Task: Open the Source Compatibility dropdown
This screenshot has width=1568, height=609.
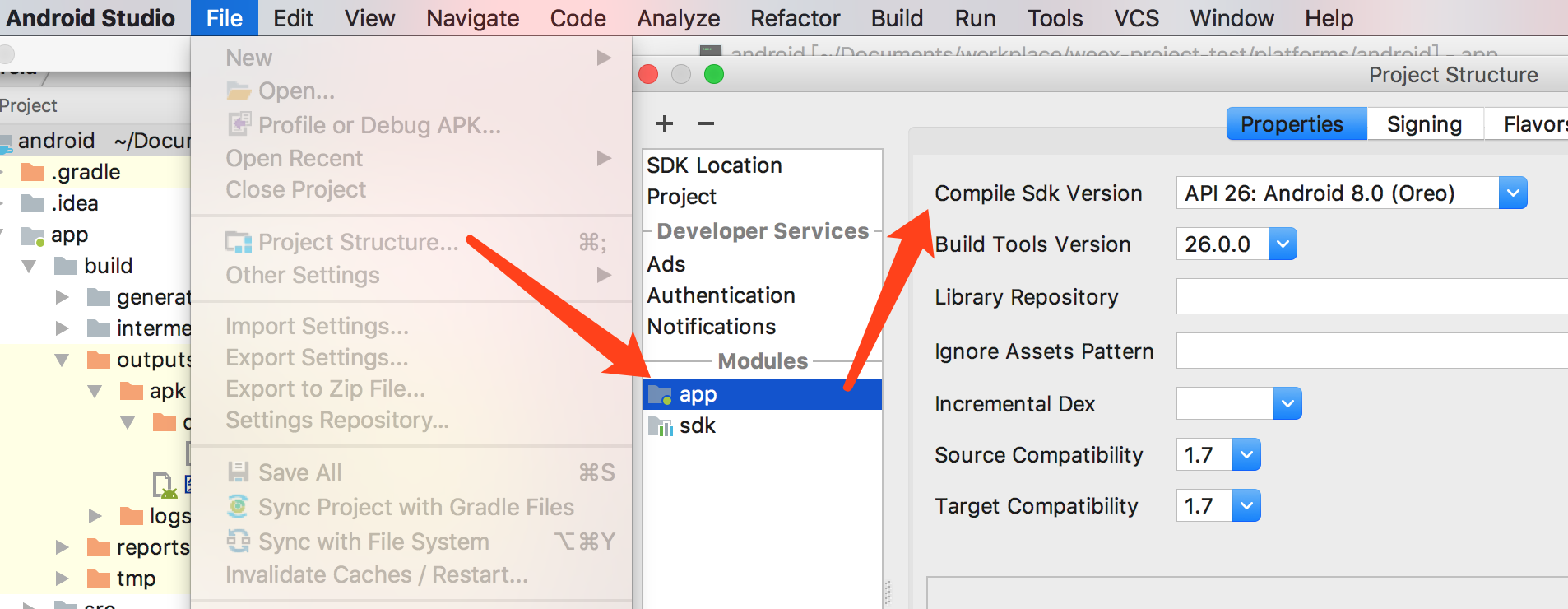Action: 1246,455
